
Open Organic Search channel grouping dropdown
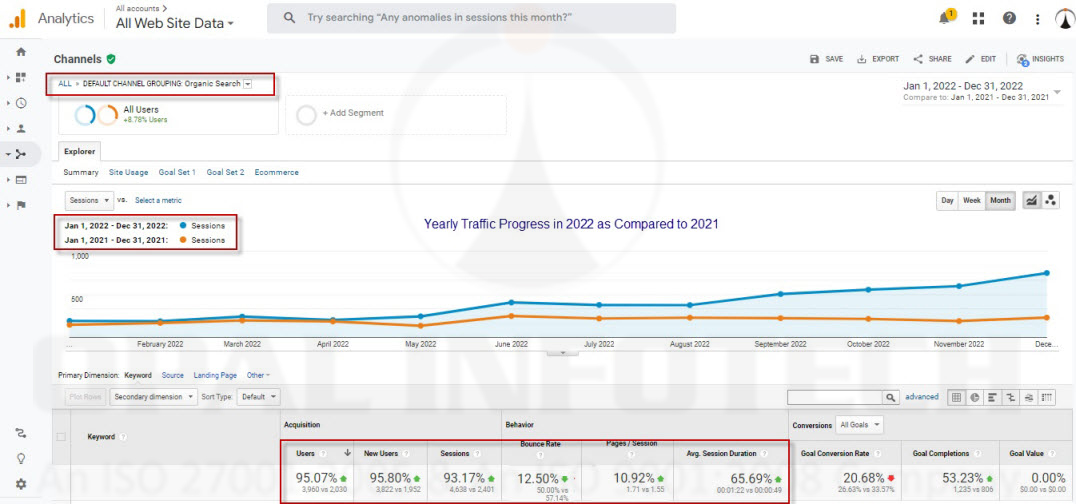(x=248, y=84)
